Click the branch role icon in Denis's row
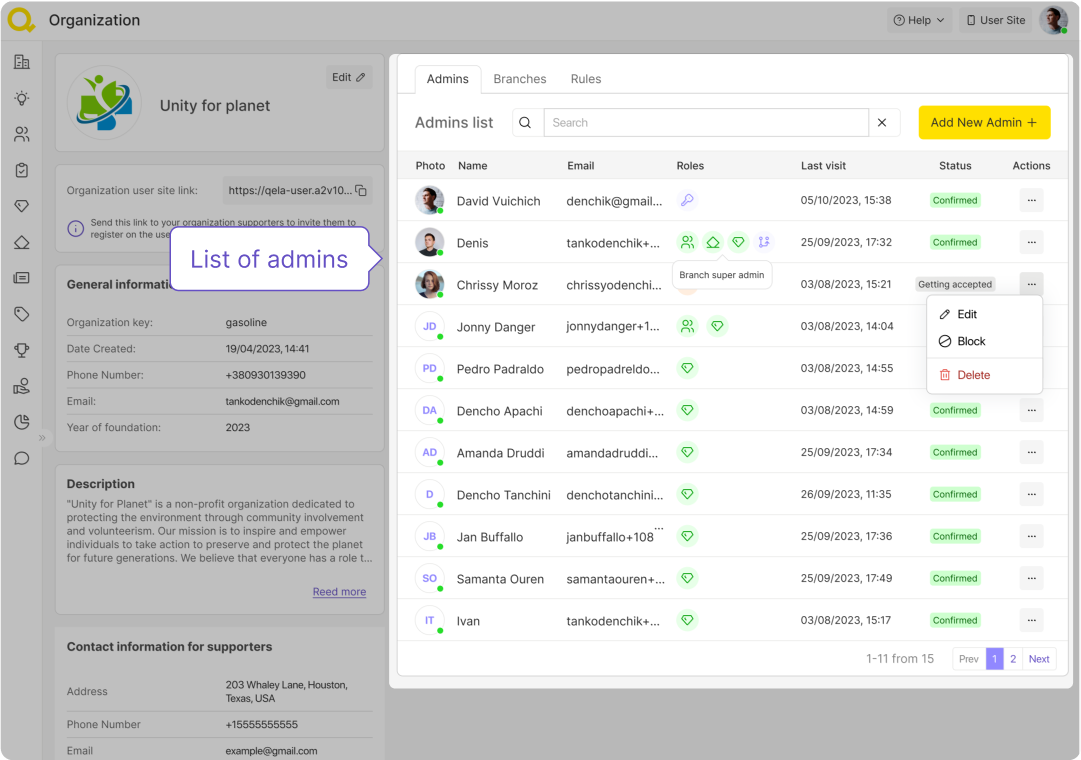The width and height of the screenshot is (1081, 760). (x=763, y=242)
